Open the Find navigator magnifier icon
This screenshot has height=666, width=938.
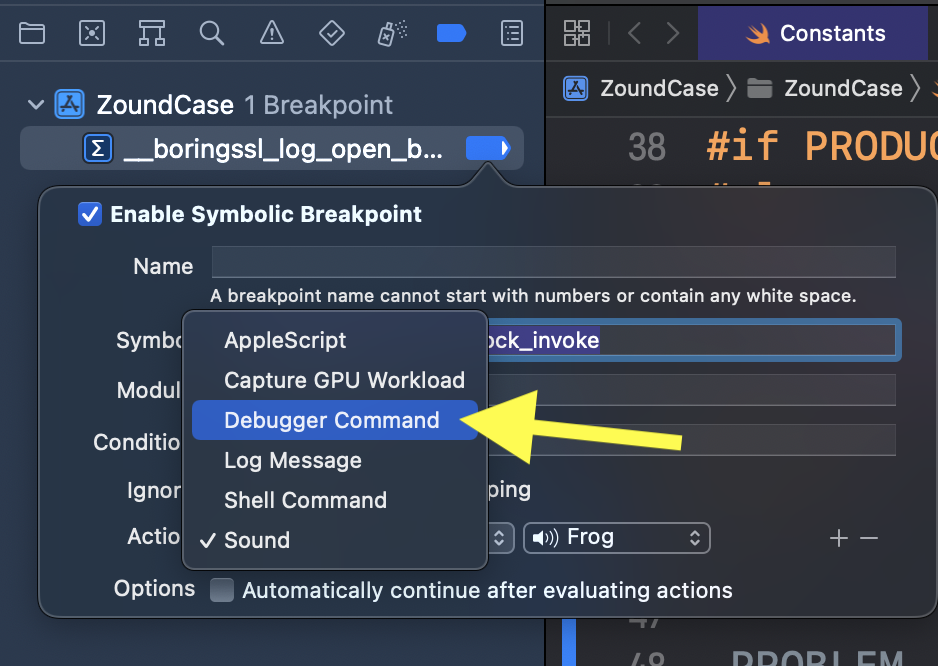(x=211, y=33)
